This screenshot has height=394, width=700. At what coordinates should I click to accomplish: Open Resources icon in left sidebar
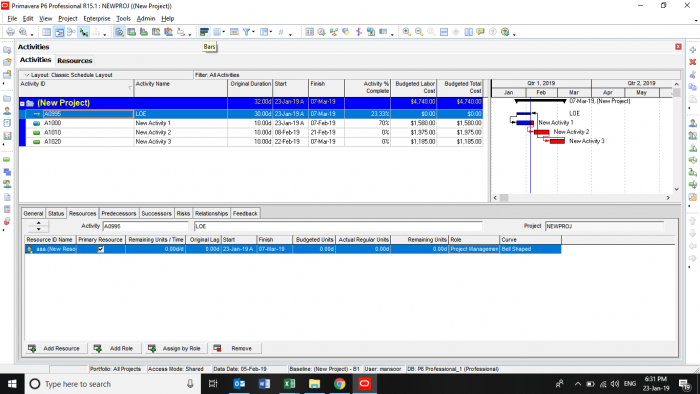click(x=7, y=111)
